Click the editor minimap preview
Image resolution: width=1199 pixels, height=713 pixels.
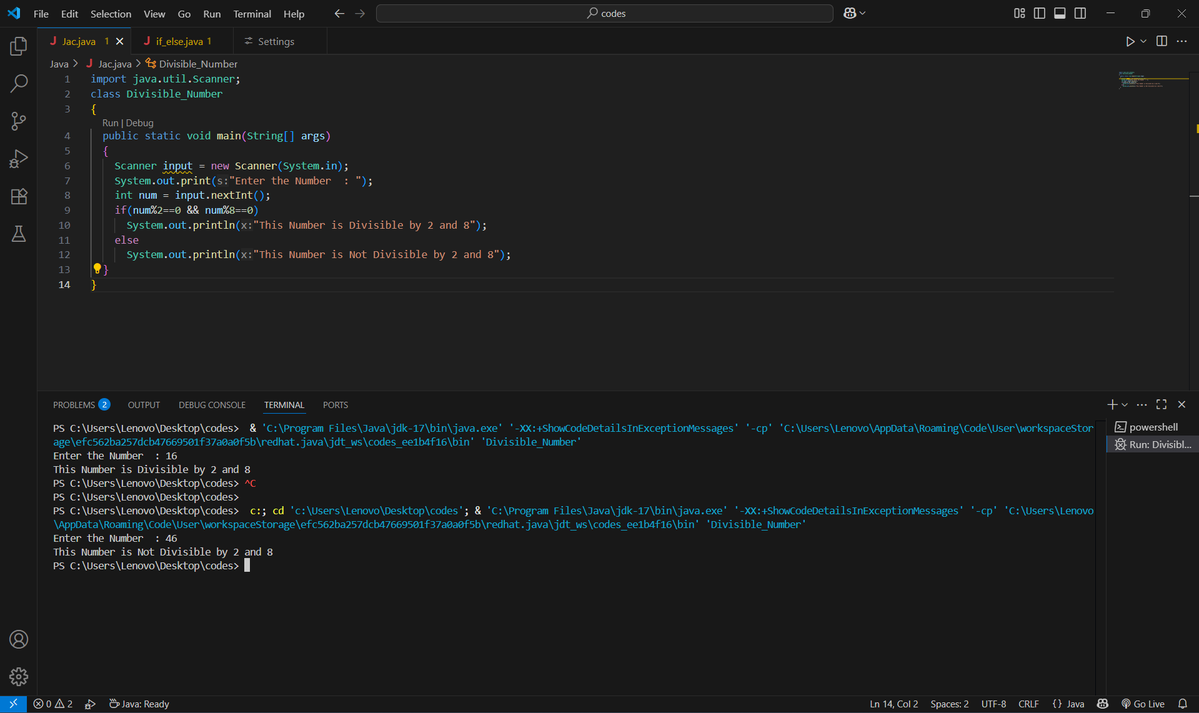pos(1152,79)
